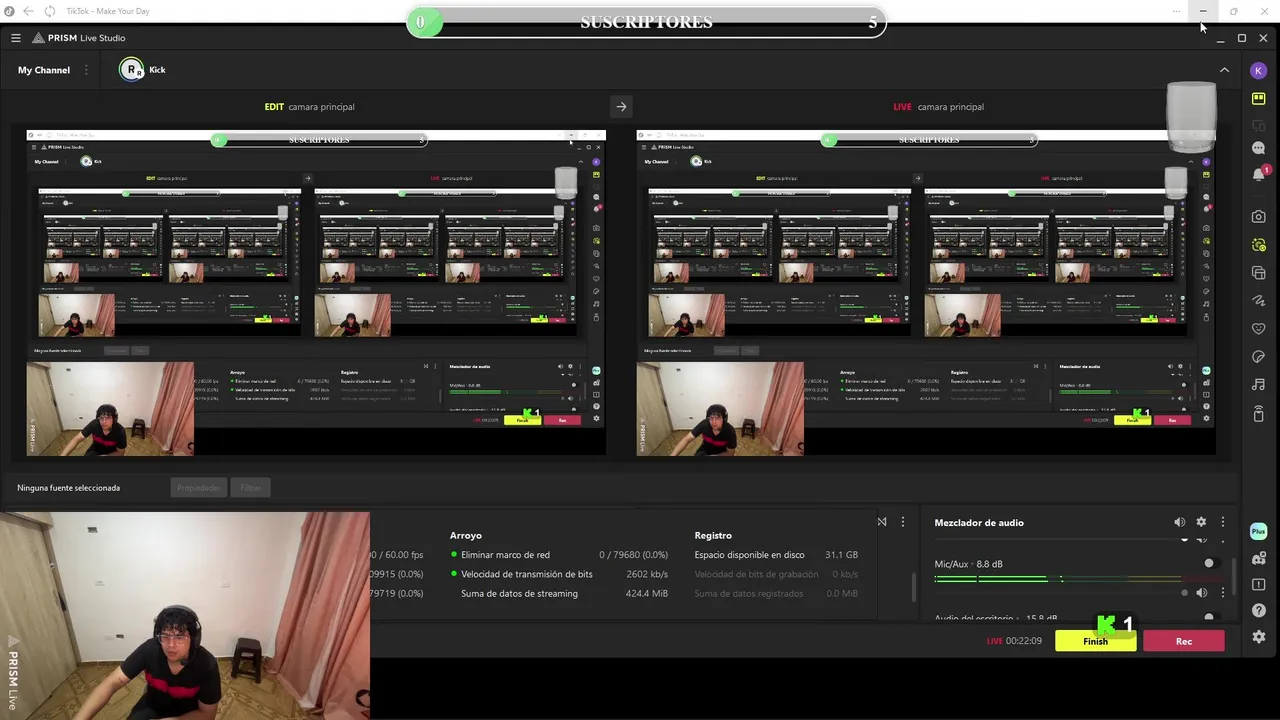
Task: Click the Filtrar button
Action: [251, 488]
